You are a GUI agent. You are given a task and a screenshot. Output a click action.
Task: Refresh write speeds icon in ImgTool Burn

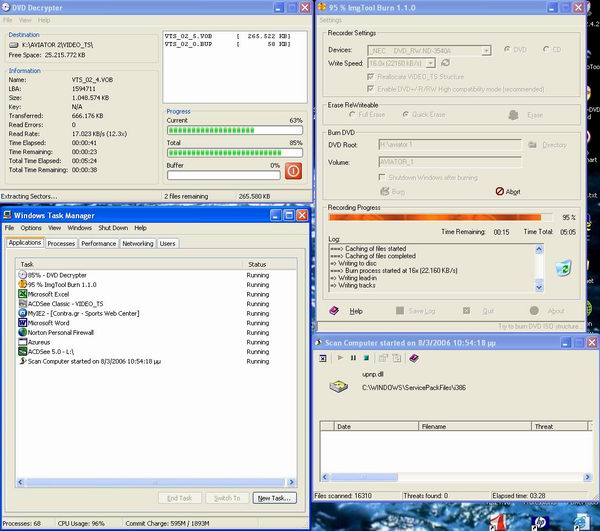445,63
